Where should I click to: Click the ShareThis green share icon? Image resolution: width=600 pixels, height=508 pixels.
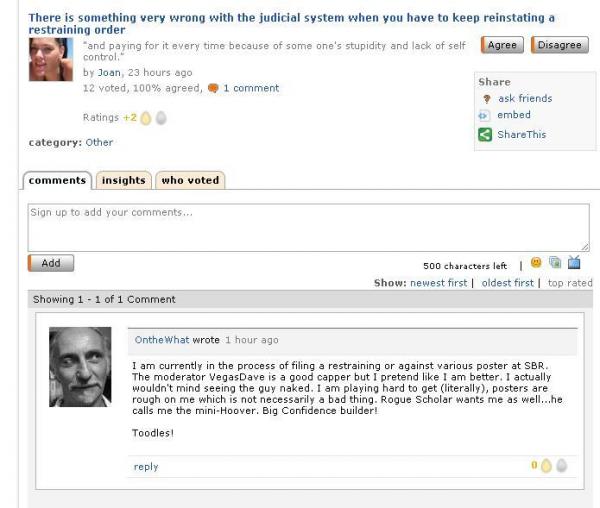point(485,134)
